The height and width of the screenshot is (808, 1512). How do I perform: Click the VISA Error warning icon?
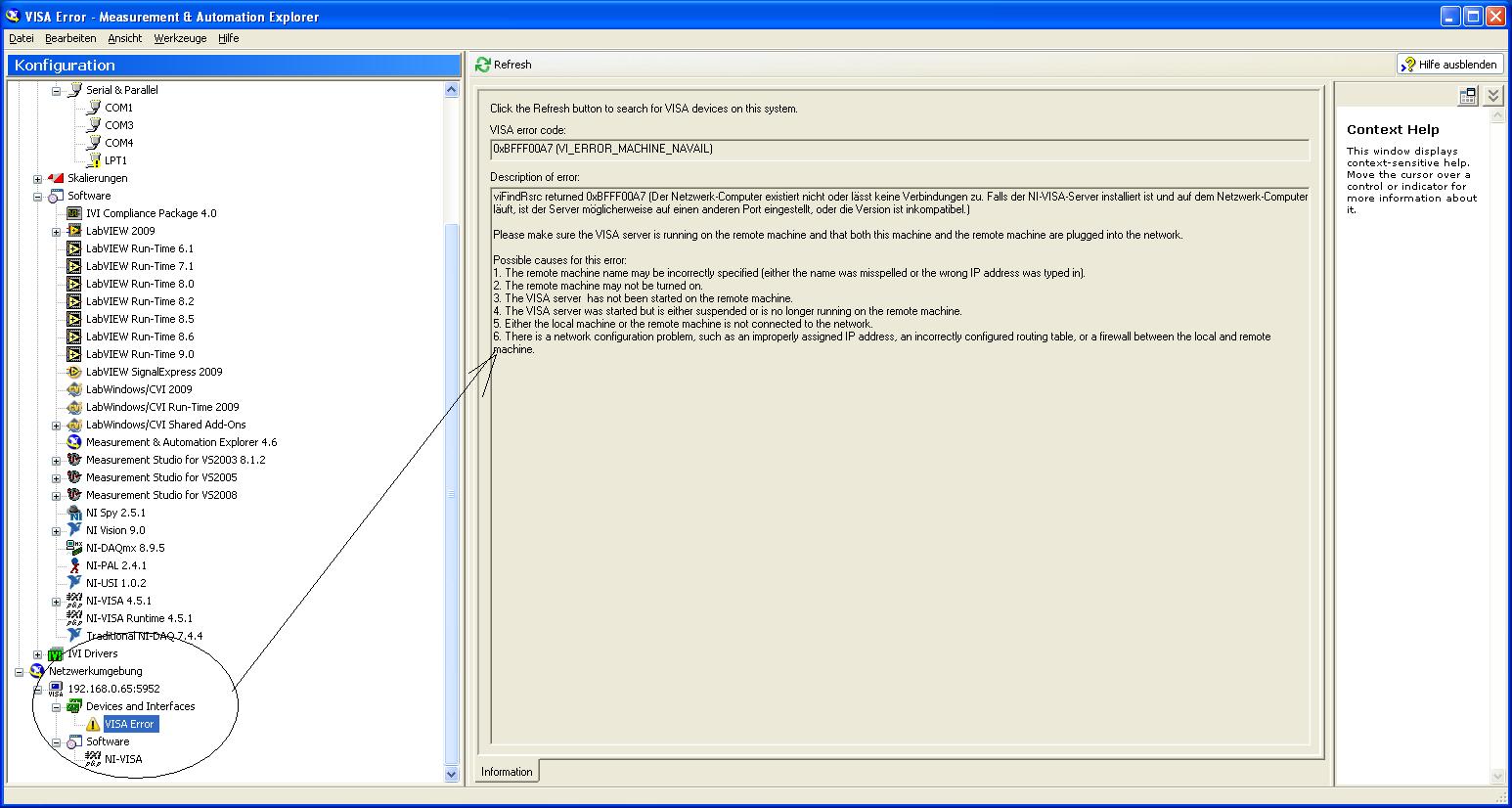click(94, 724)
